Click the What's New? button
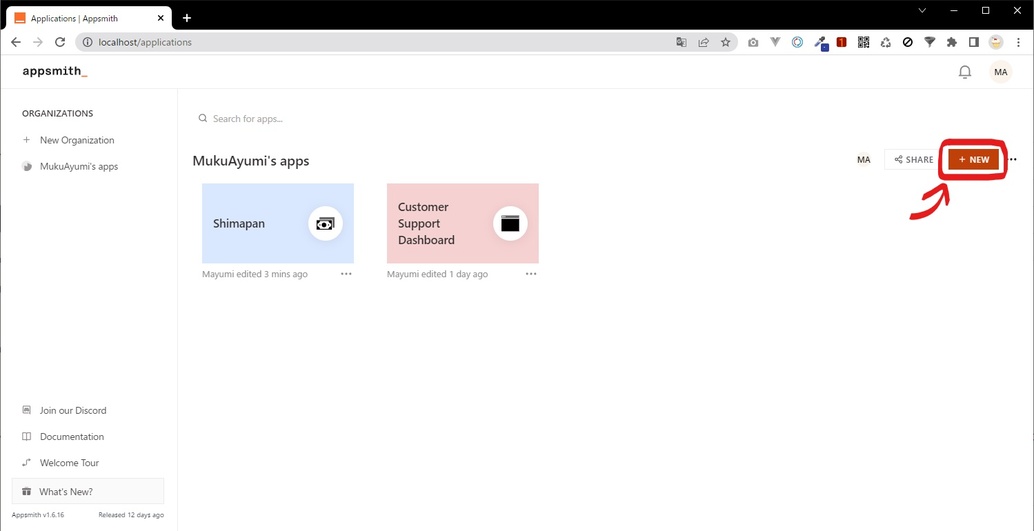Screen dimensions: 1034x531 88,491
